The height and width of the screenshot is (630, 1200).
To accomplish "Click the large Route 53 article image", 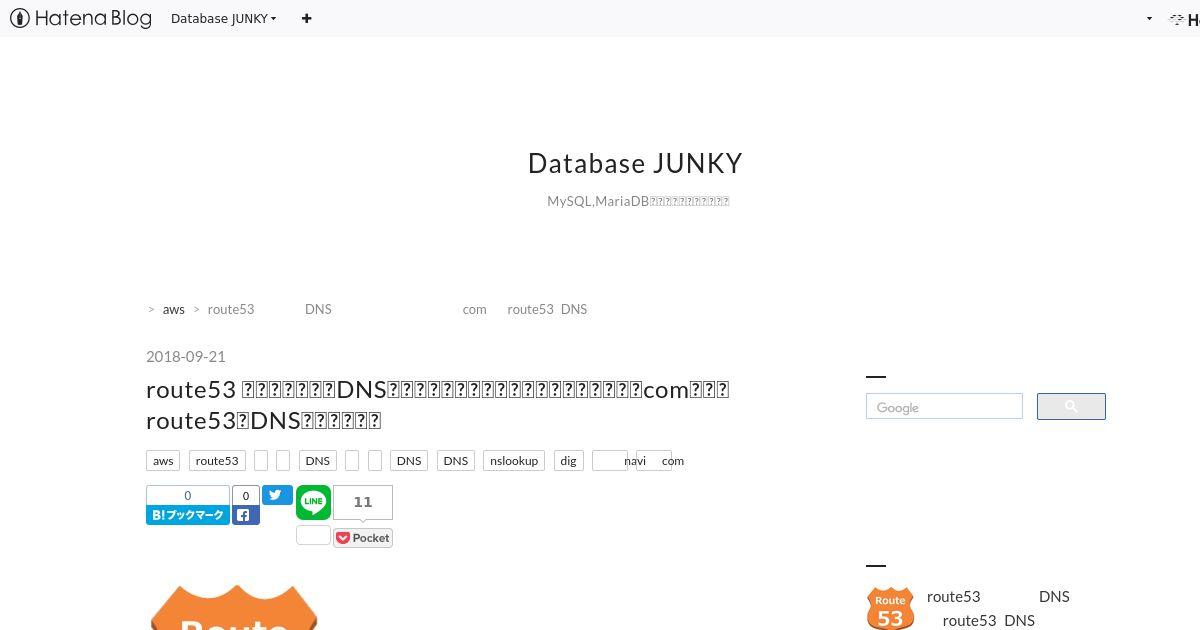I will [234, 608].
